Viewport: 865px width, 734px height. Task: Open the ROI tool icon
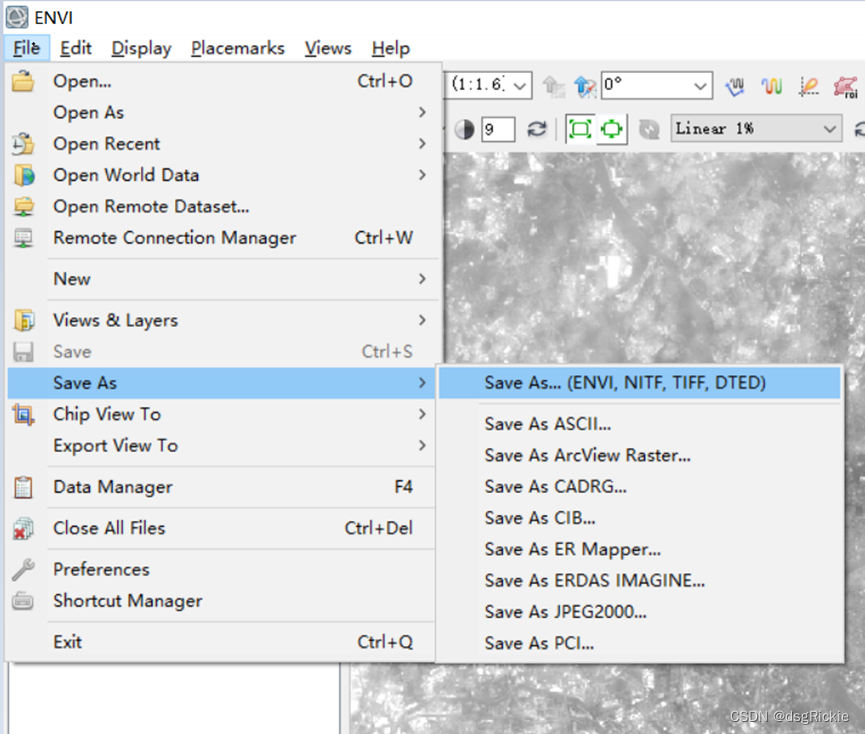click(x=846, y=87)
